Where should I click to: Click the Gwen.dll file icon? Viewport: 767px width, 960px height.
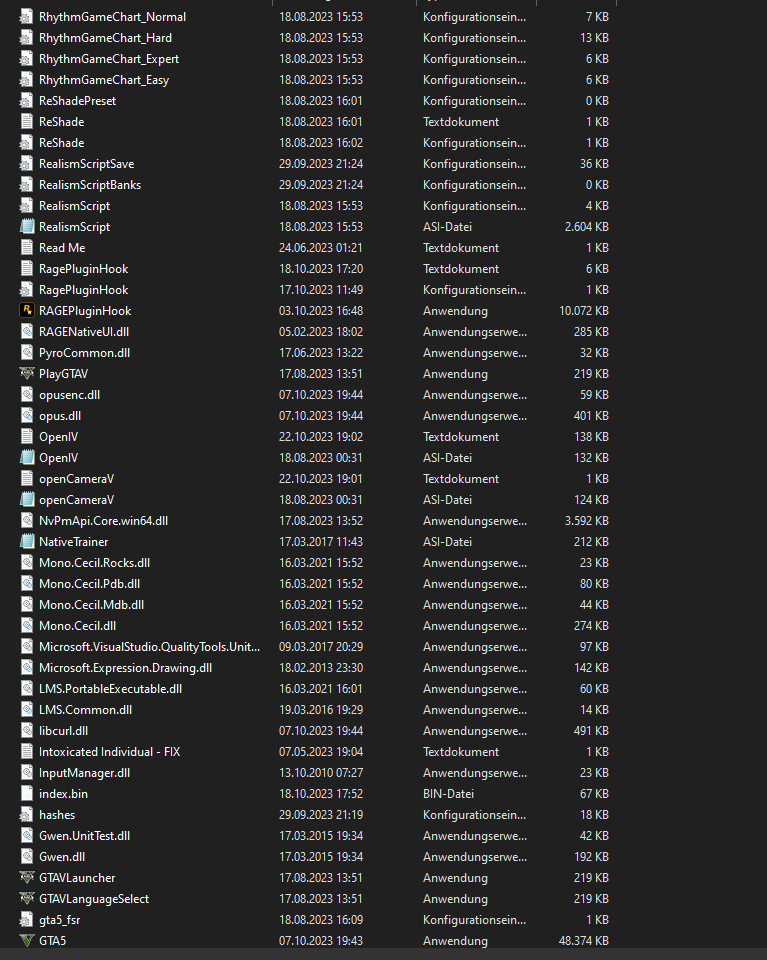click(x=26, y=857)
